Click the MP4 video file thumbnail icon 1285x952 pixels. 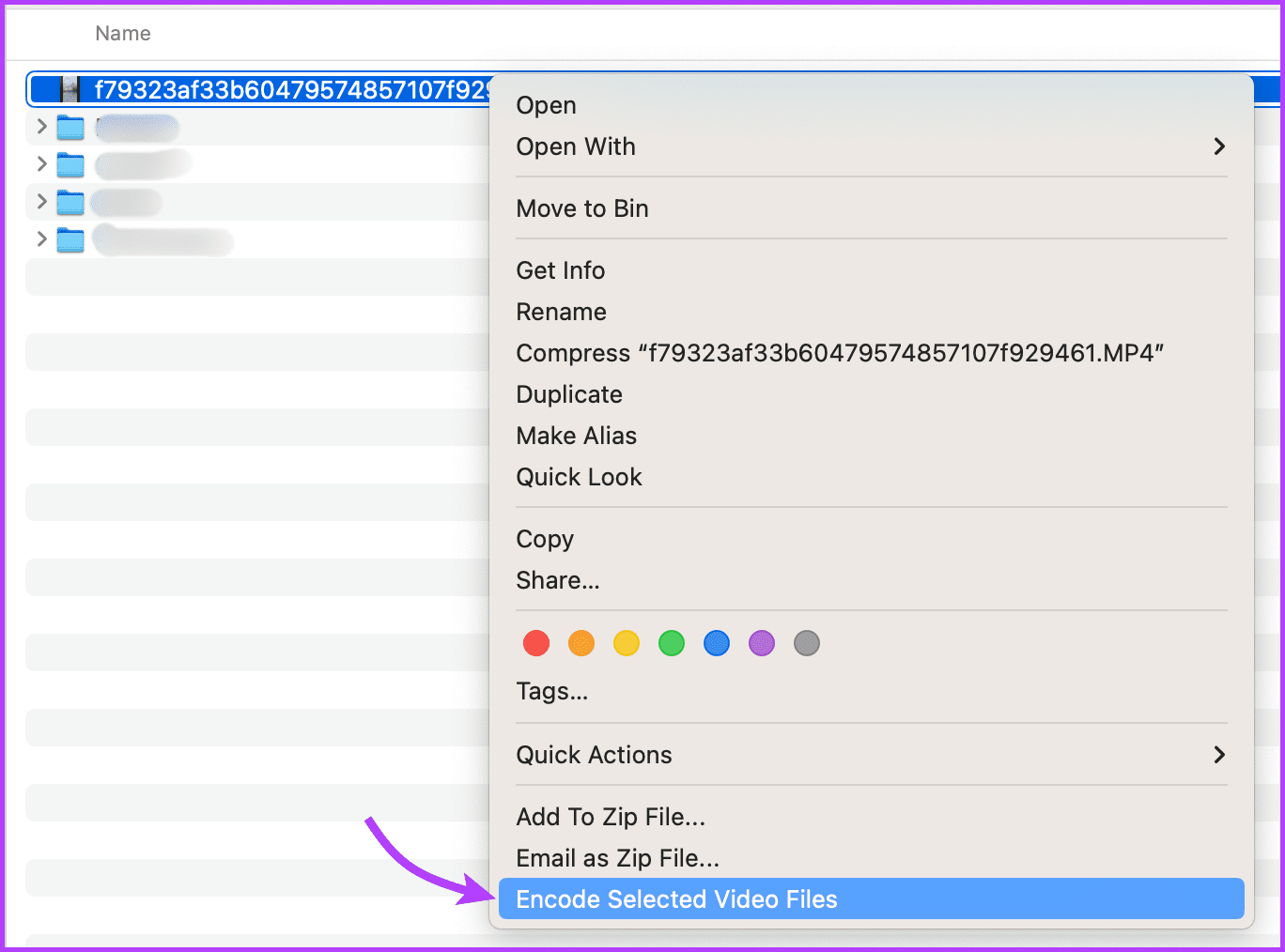(x=70, y=89)
